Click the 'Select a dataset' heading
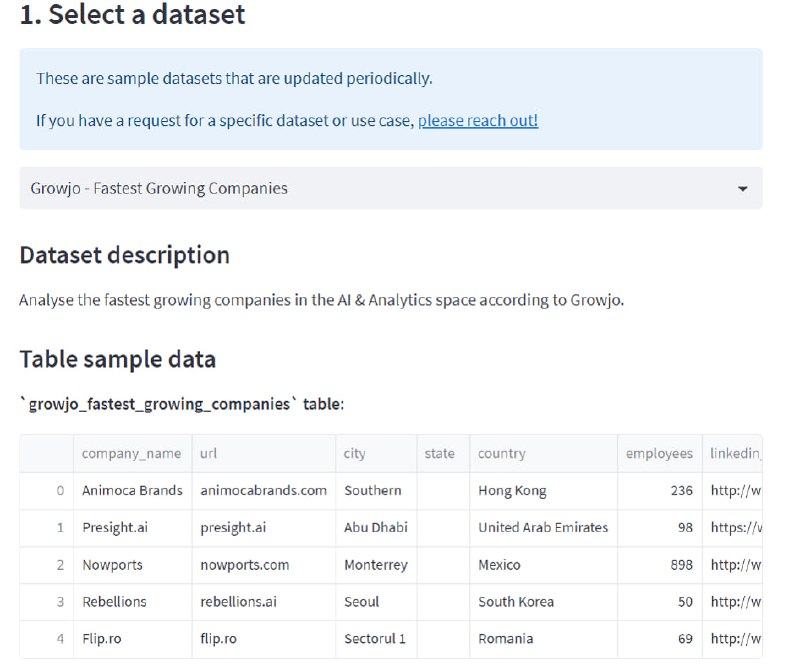This screenshot has height=671, width=800. tap(132, 14)
